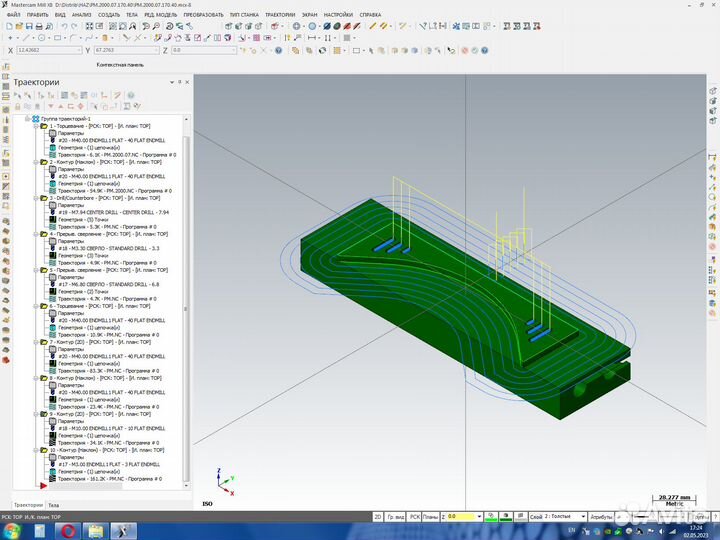Click the New file icon

[x=9, y=27]
